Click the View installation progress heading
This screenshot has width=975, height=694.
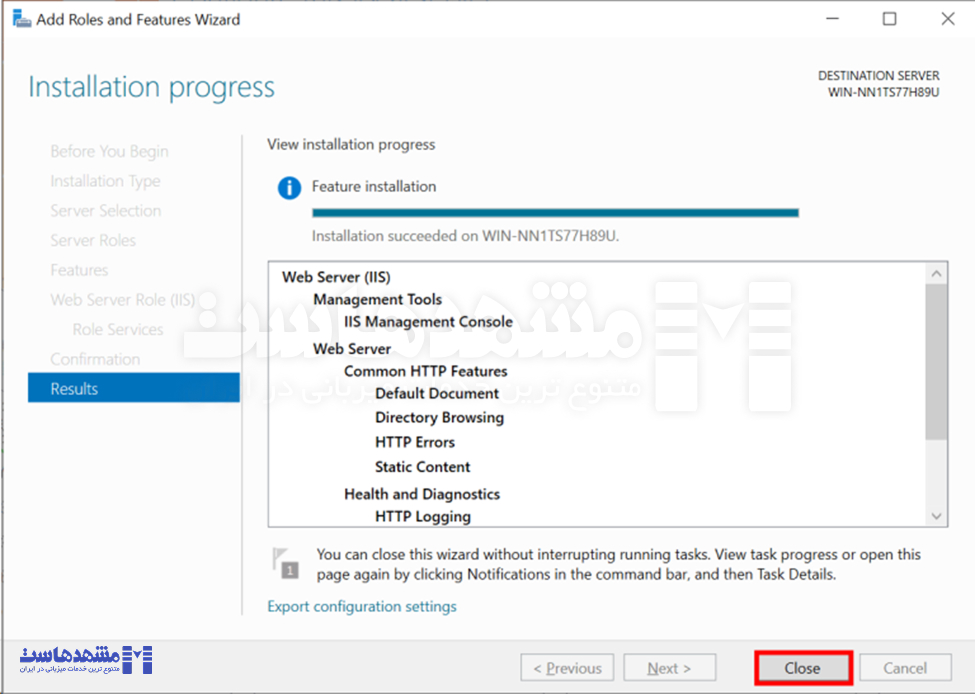(351, 144)
